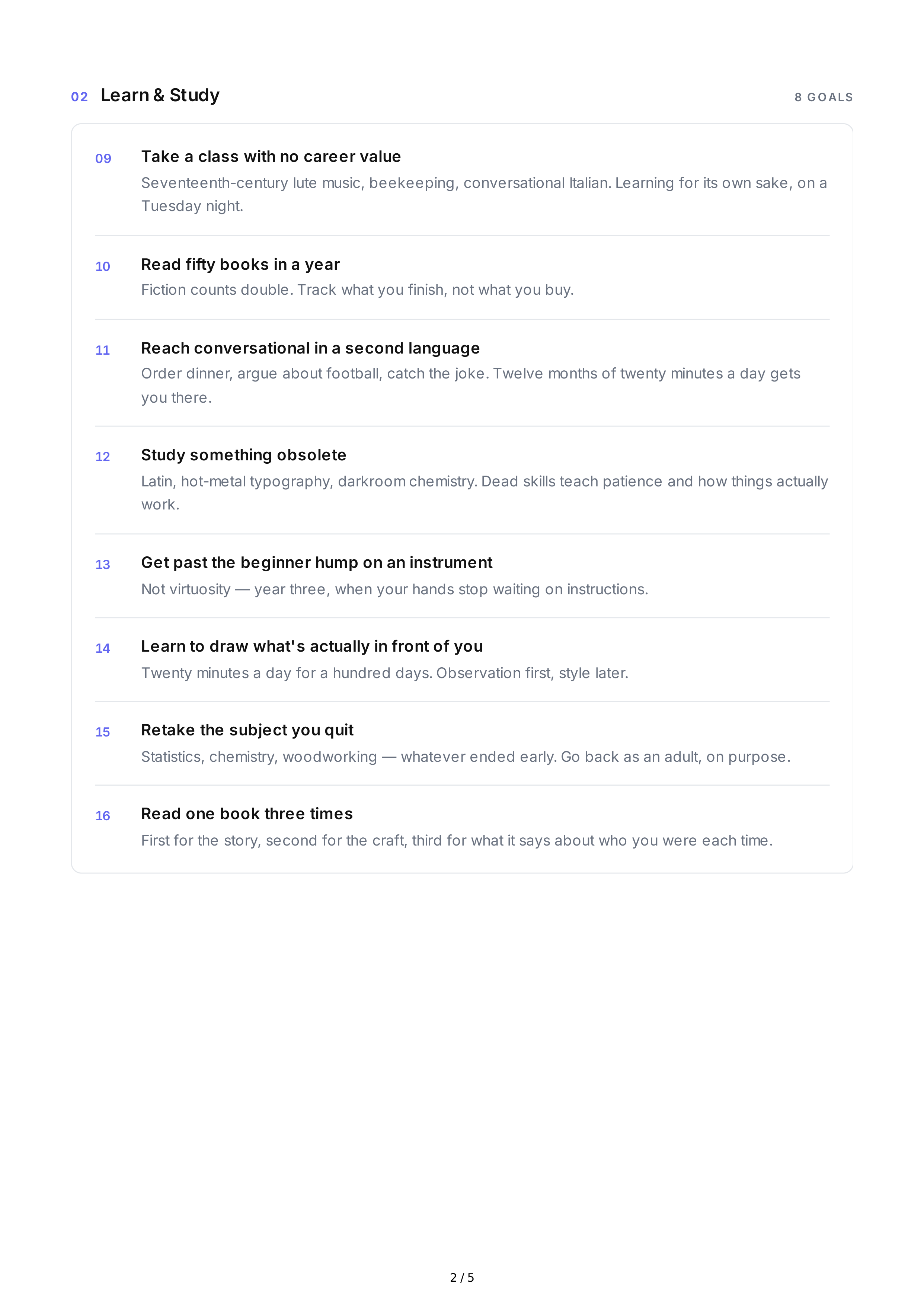The height and width of the screenshot is (1307, 924).
Task: Click description 'Fiction counts double. Track what you finish'
Action: click(x=358, y=290)
